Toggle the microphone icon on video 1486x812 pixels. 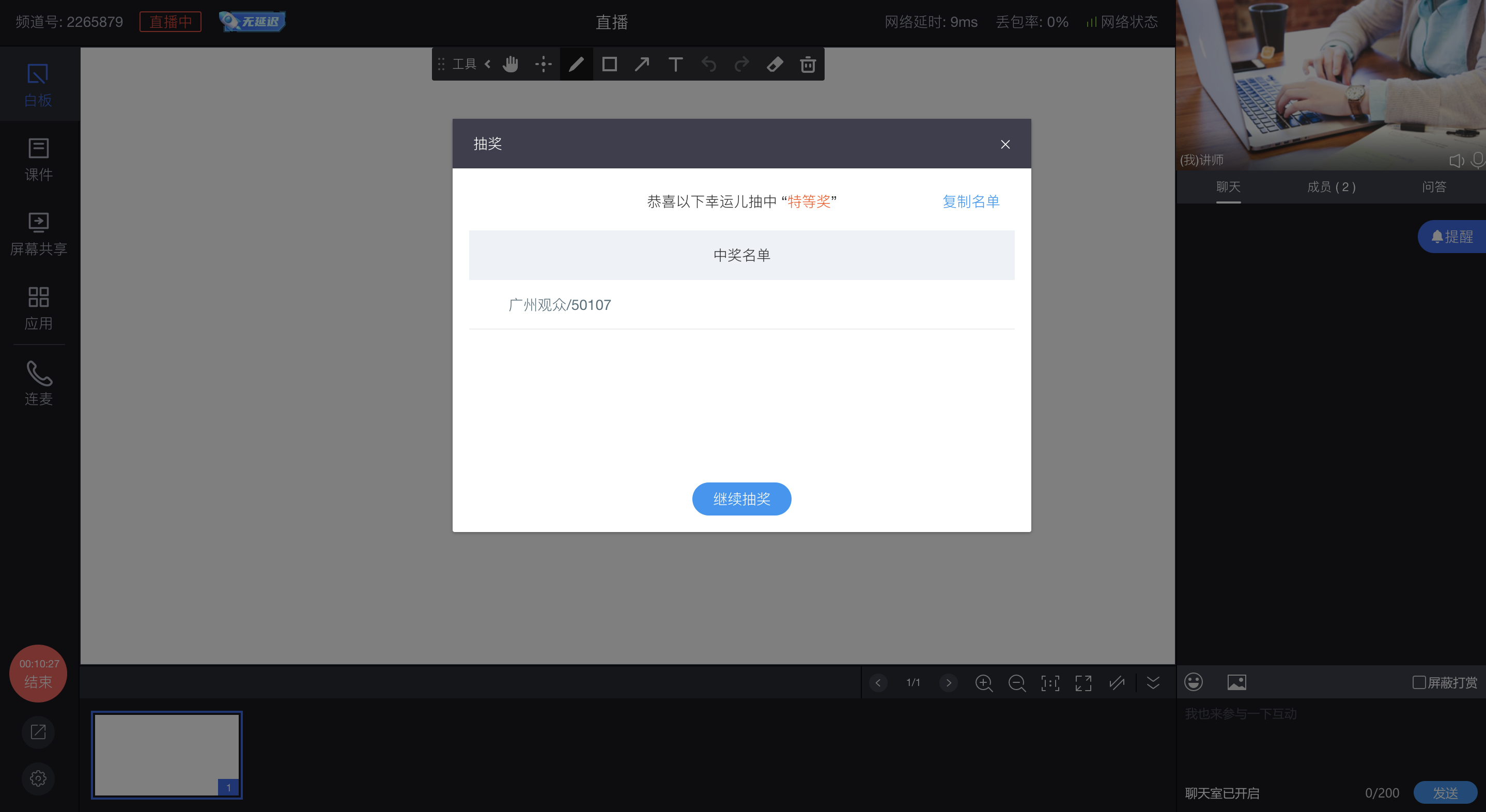click(1478, 160)
